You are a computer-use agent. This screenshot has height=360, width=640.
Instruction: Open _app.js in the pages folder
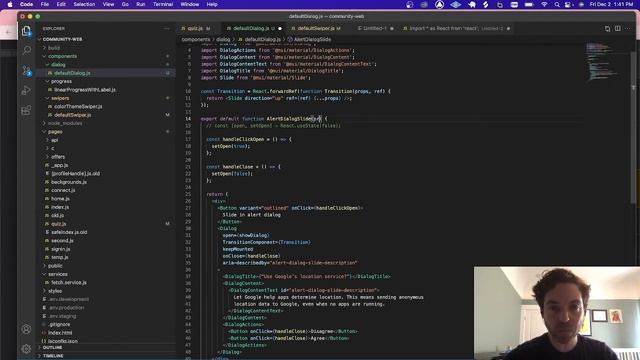(60, 165)
